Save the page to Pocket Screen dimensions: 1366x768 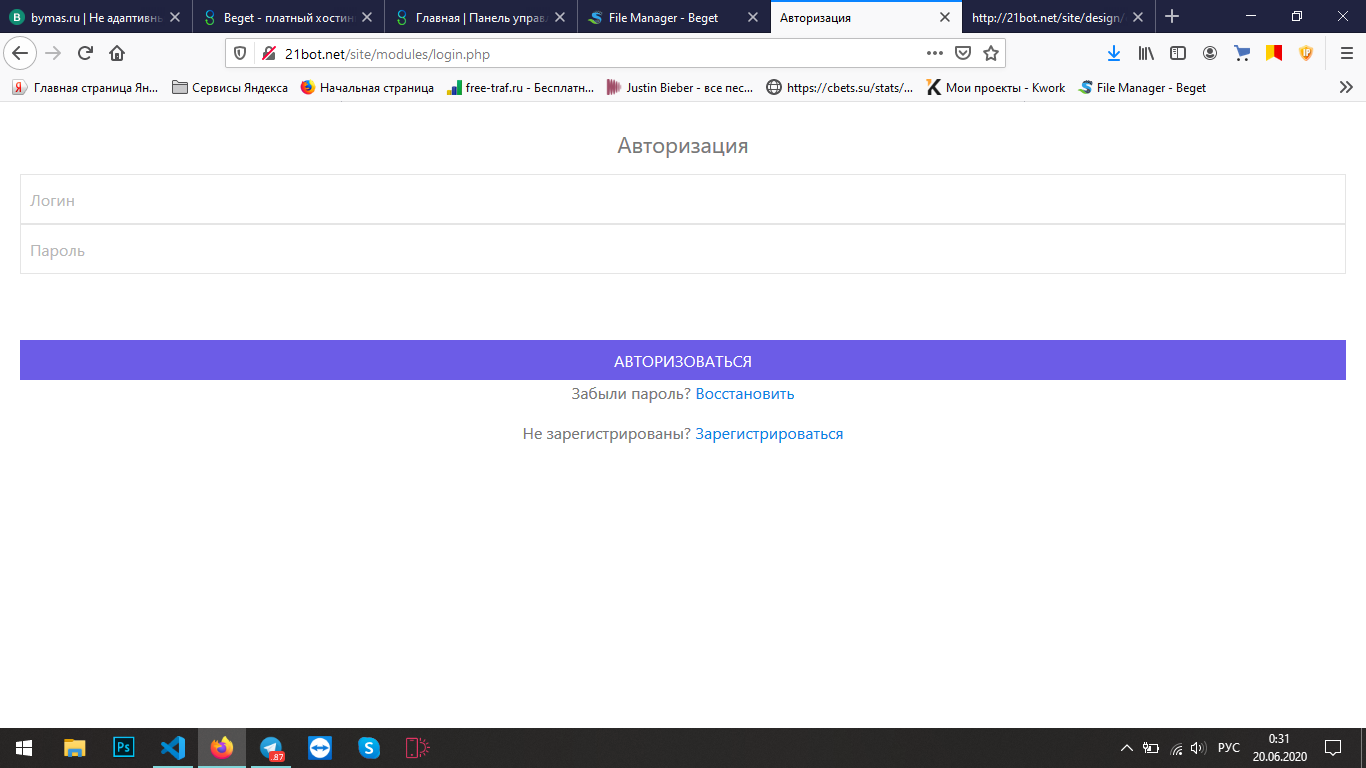point(962,54)
